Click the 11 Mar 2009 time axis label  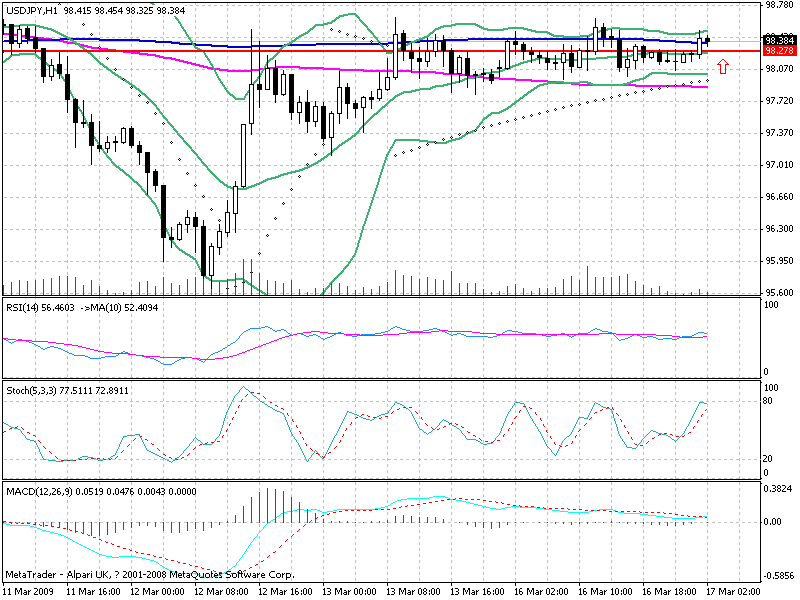[x=29, y=591]
